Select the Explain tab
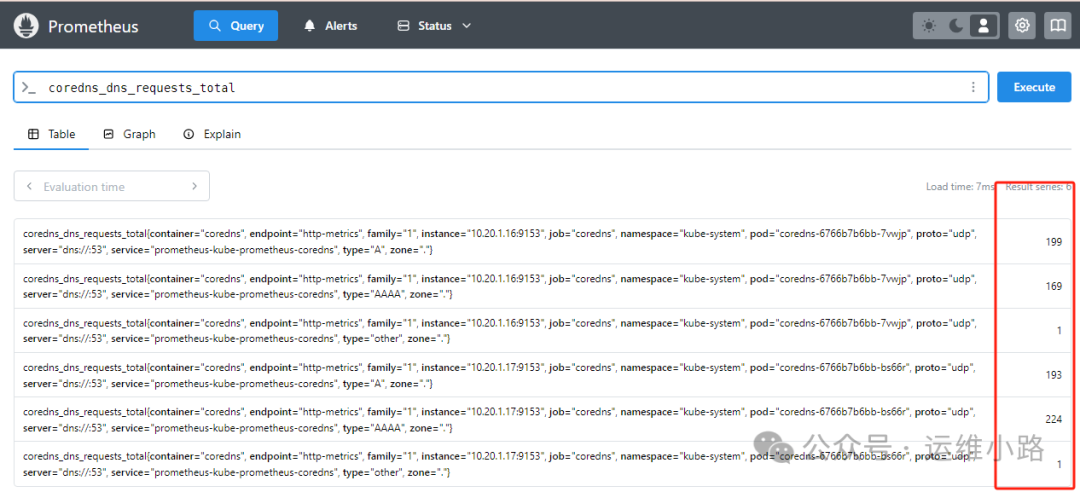1080x492 pixels. pyautogui.click(x=212, y=134)
